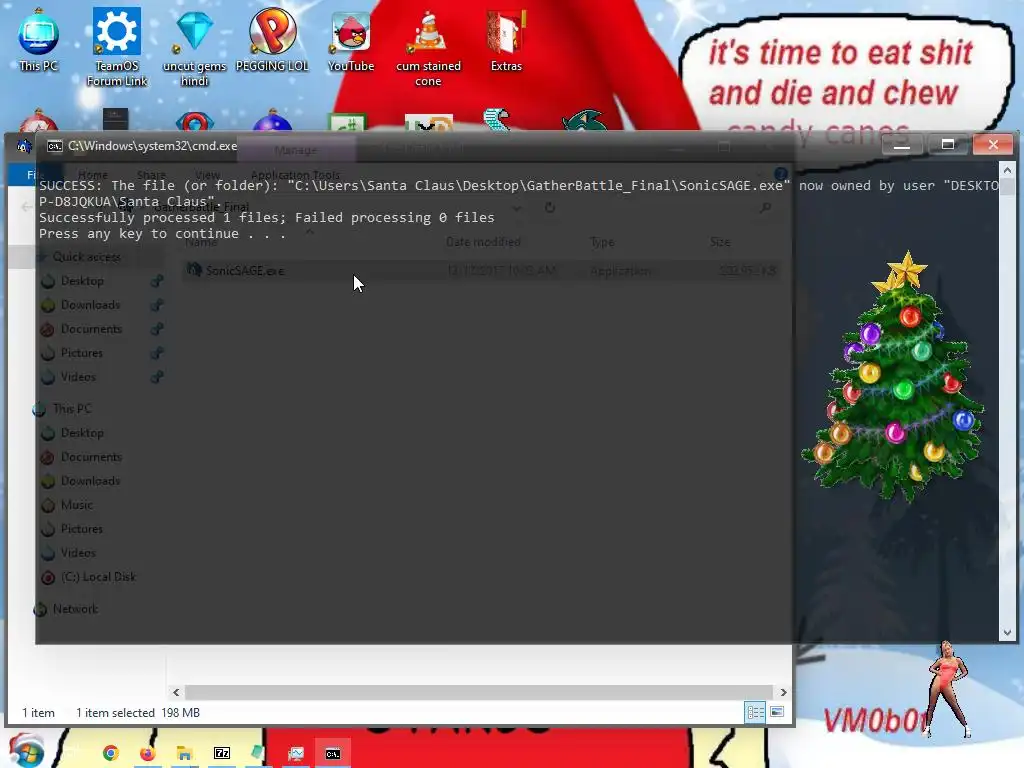
Task: Open Documents under Quick access
Action: tap(91, 329)
